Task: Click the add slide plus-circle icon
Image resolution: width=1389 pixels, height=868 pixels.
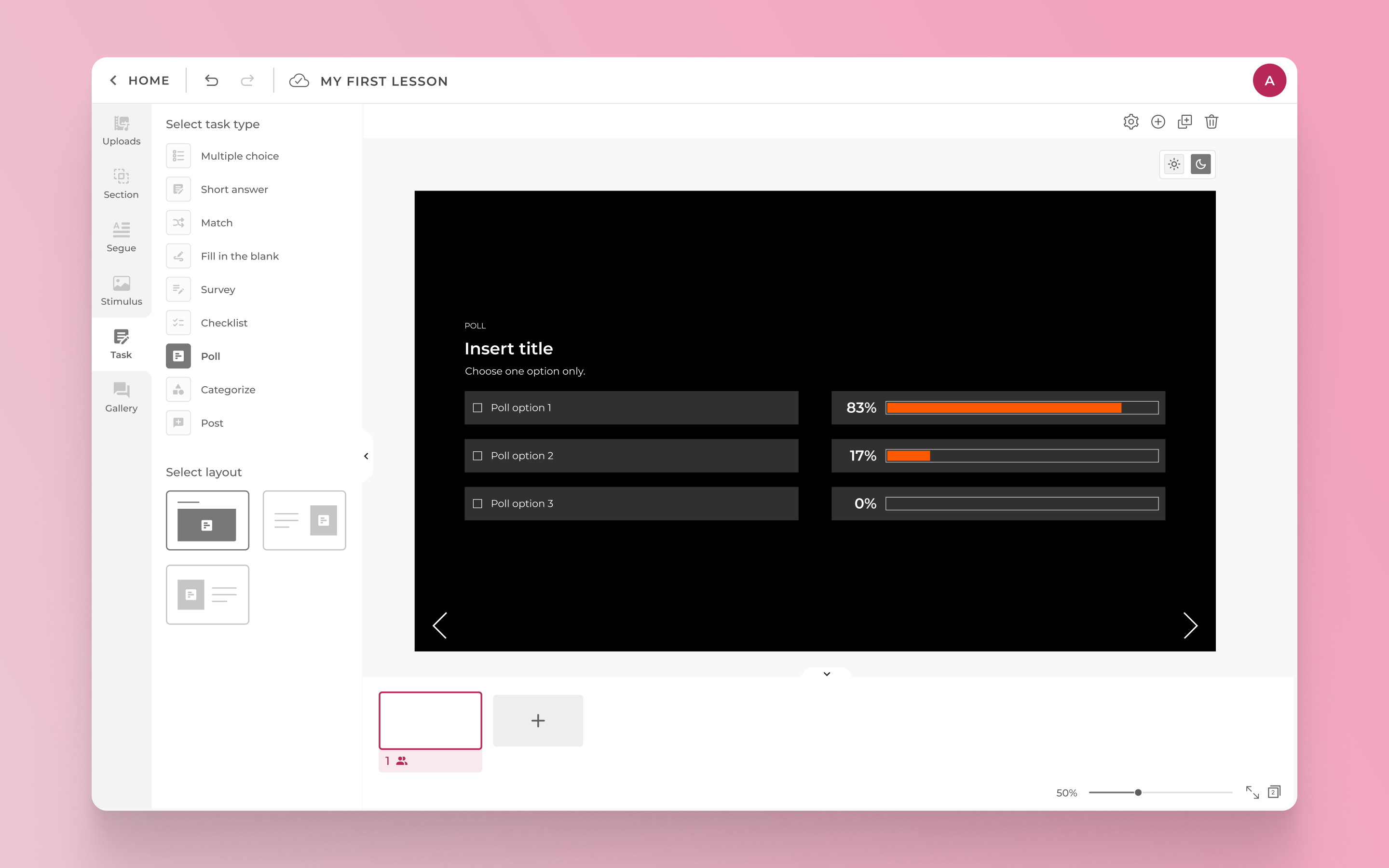Action: click(x=1157, y=122)
